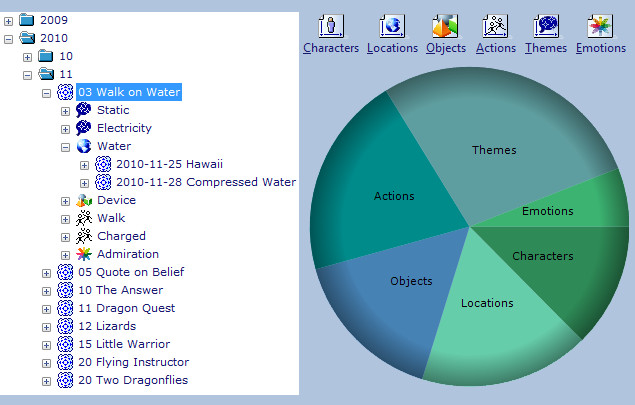The width and height of the screenshot is (635, 405).
Task: Collapse the 2010 folder node
Action: point(9,39)
